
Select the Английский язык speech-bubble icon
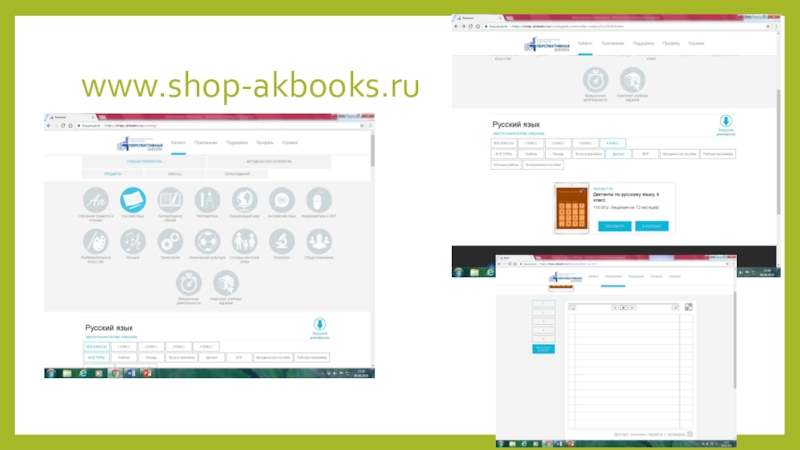click(x=282, y=199)
